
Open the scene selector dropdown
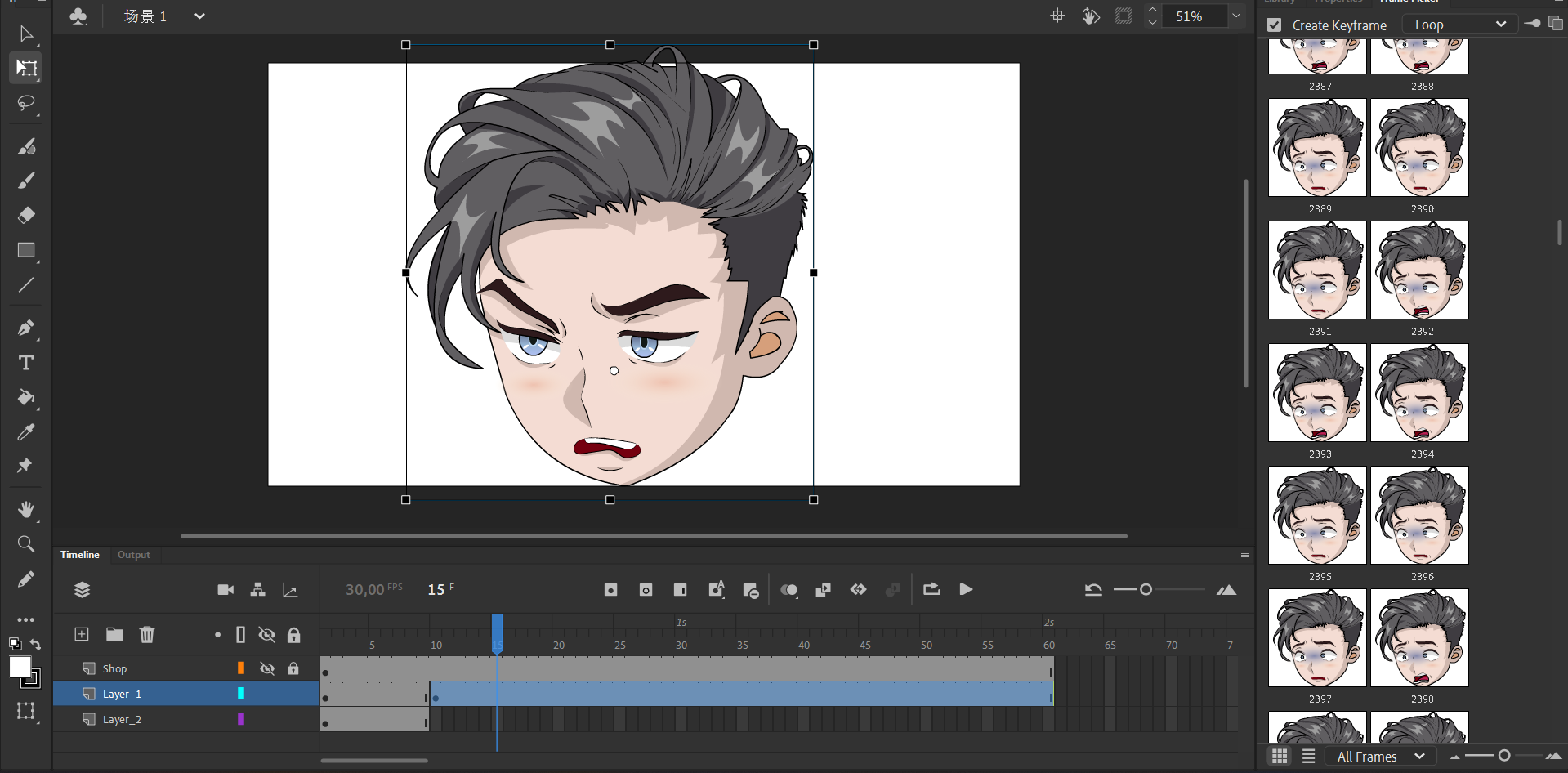coord(199,16)
